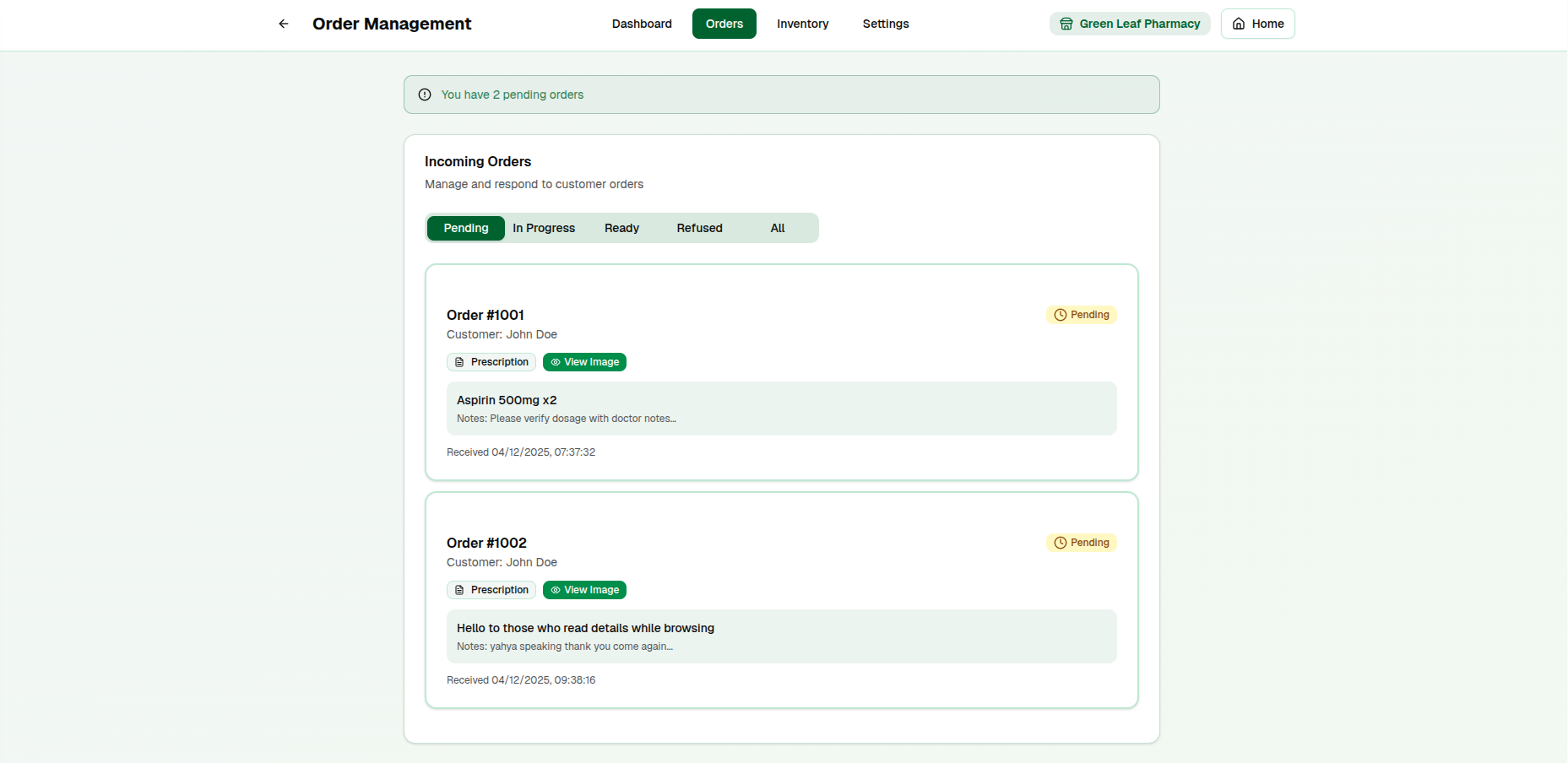Select the Pending filter option

[x=465, y=228]
